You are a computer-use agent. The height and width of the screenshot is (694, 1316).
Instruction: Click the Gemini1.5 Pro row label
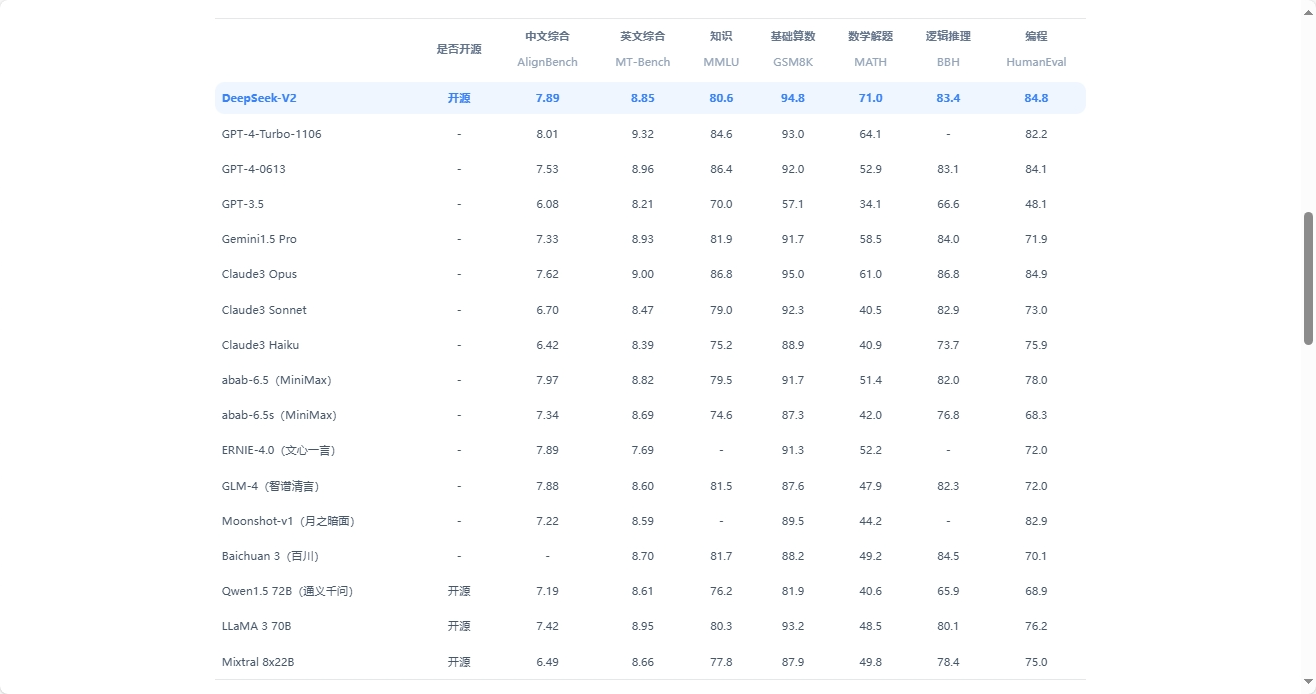click(x=259, y=239)
